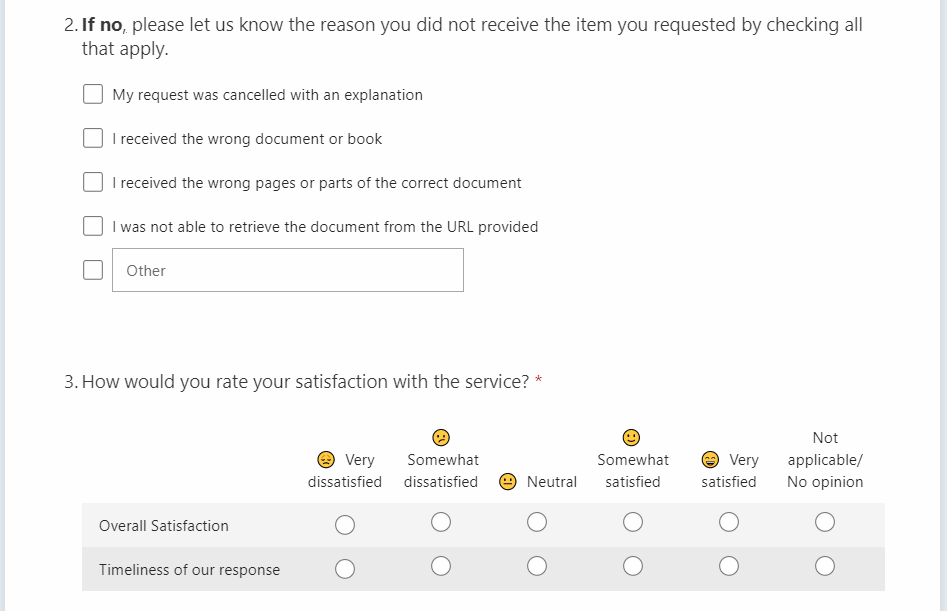Check 'My request was cancelled with an explanation'
947x611 pixels.
click(x=93, y=95)
